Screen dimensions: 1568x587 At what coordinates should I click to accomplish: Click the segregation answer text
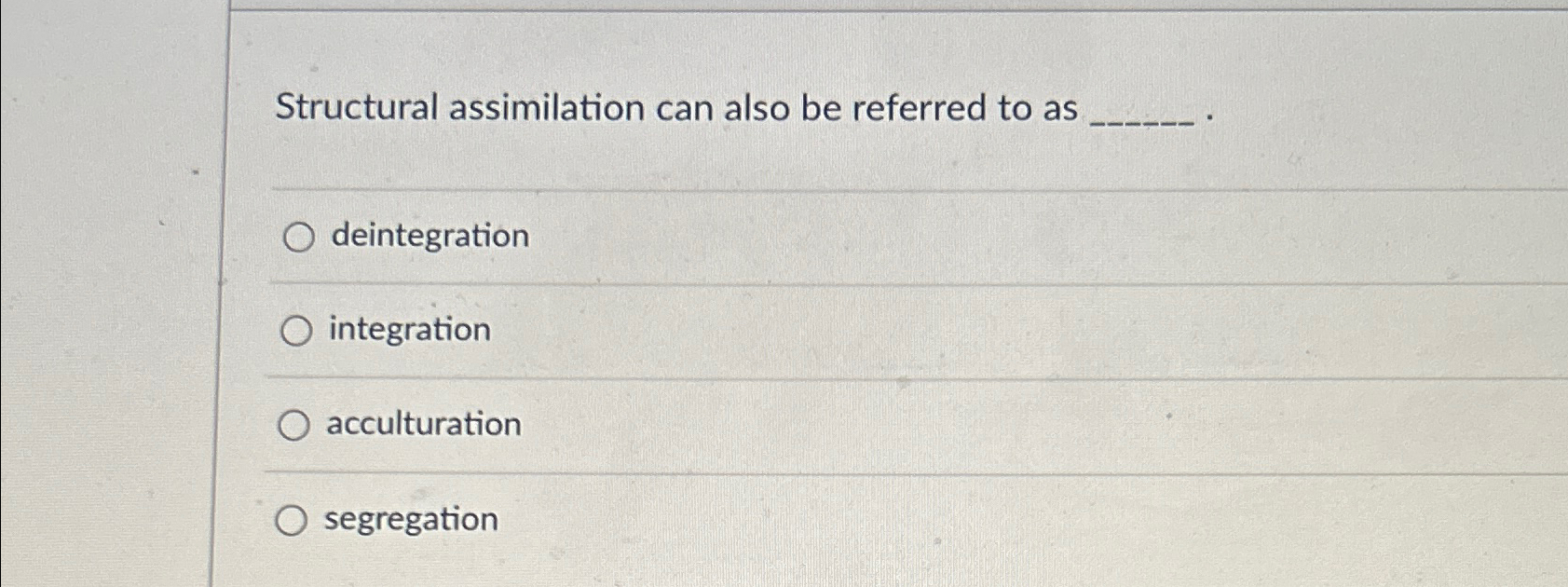(412, 520)
